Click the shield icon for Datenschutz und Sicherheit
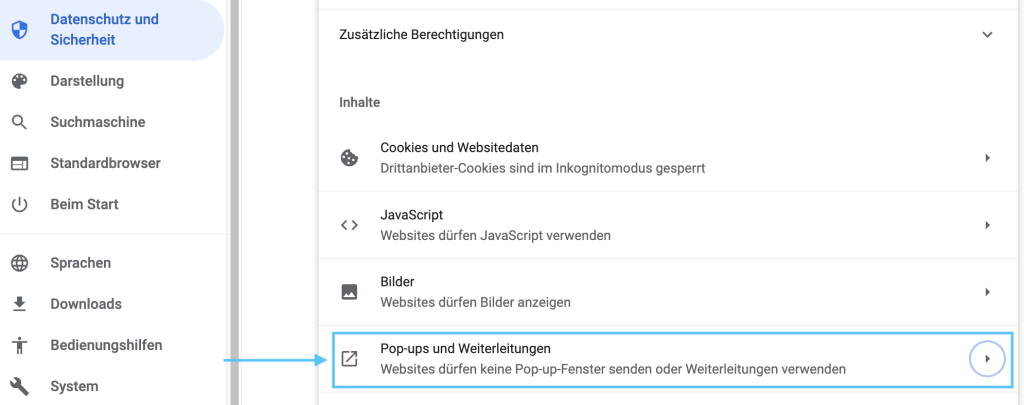 [19, 30]
